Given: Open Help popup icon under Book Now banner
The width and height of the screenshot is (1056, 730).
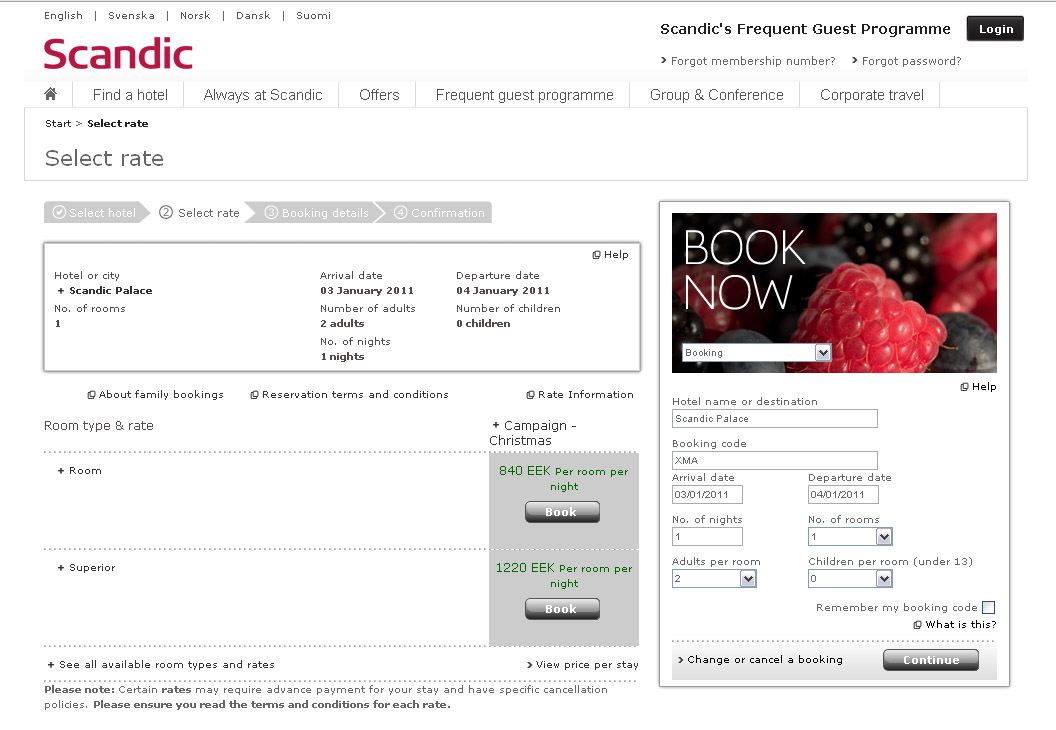Looking at the screenshot, I should [x=964, y=387].
